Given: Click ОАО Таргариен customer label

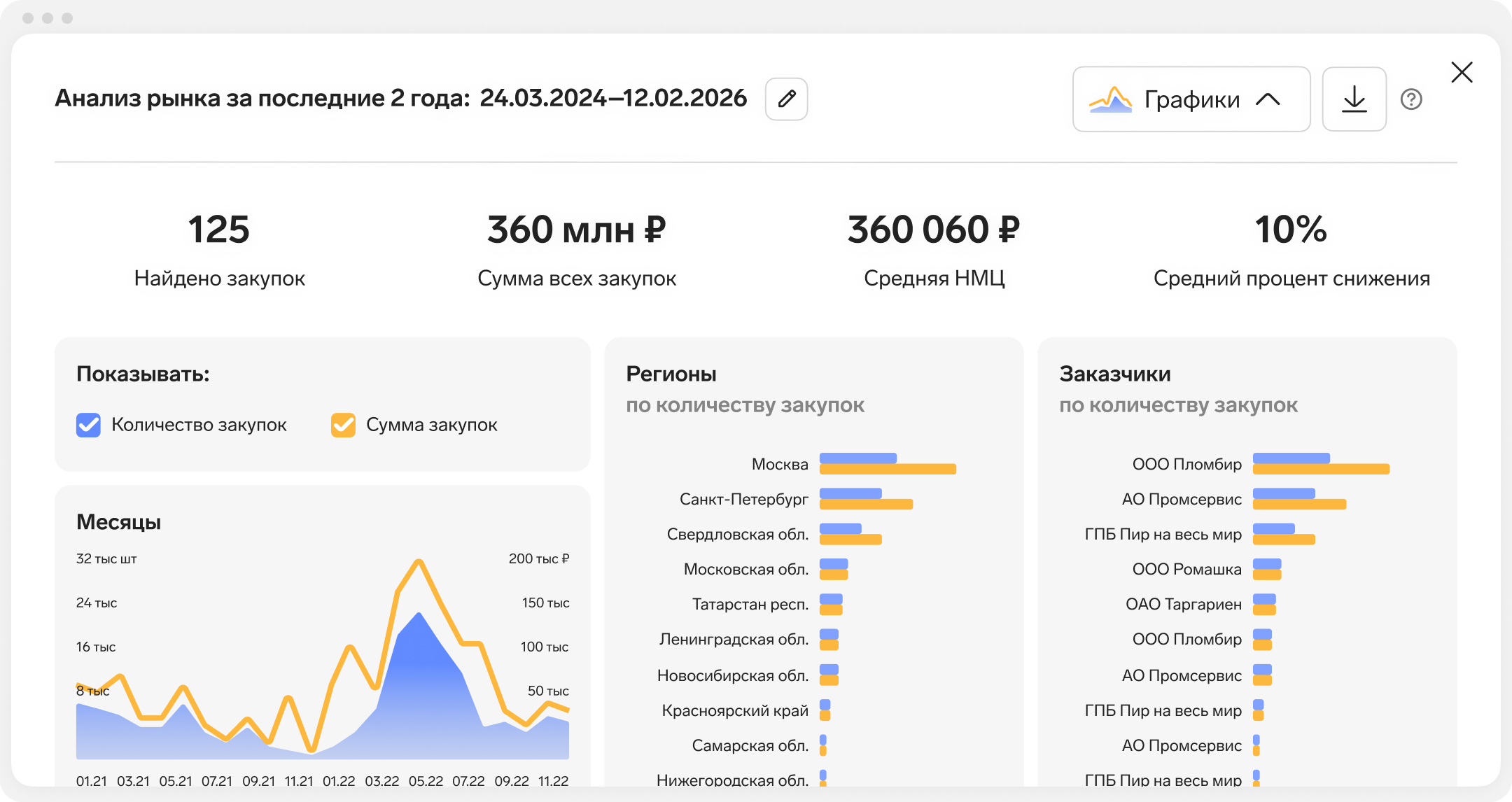Looking at the screenshot, I should [1183, 604].
